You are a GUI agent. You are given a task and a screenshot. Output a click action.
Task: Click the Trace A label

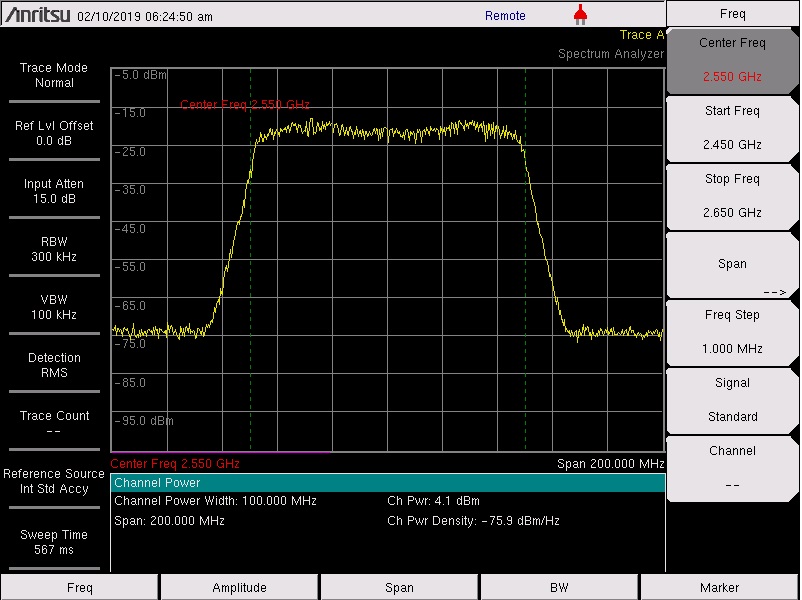[641, 35]
